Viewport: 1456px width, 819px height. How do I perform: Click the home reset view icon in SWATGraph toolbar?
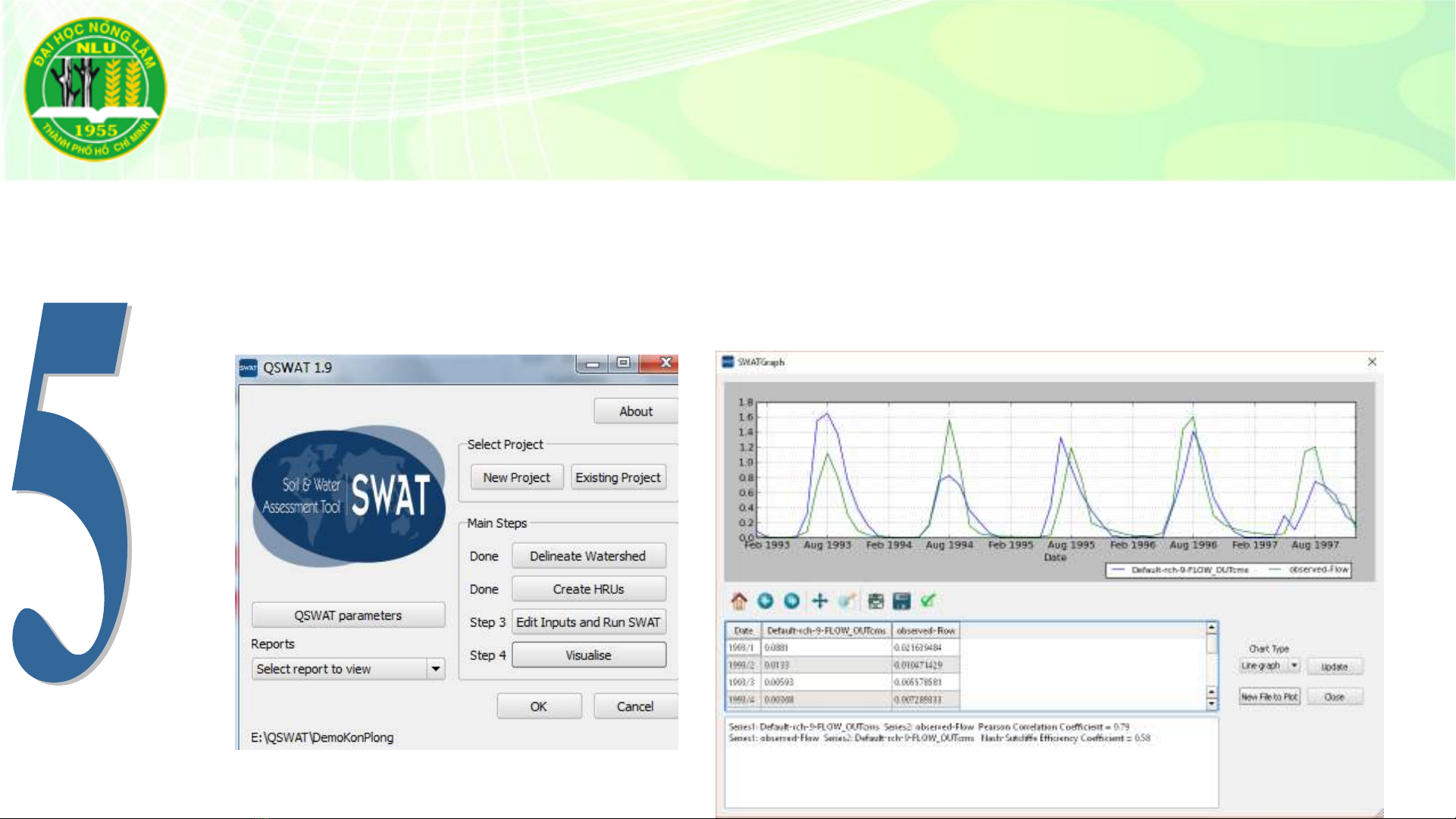pyautogui.click(x=739, y=601)
